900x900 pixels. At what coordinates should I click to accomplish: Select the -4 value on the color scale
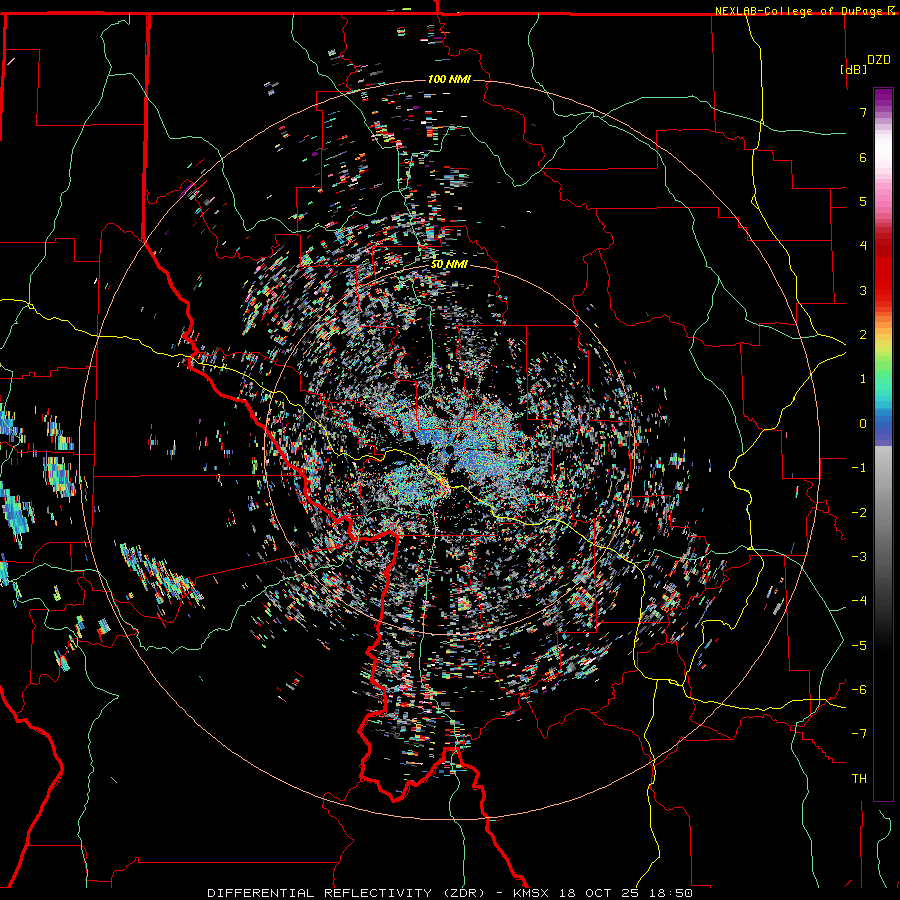(x=859, y=601)
